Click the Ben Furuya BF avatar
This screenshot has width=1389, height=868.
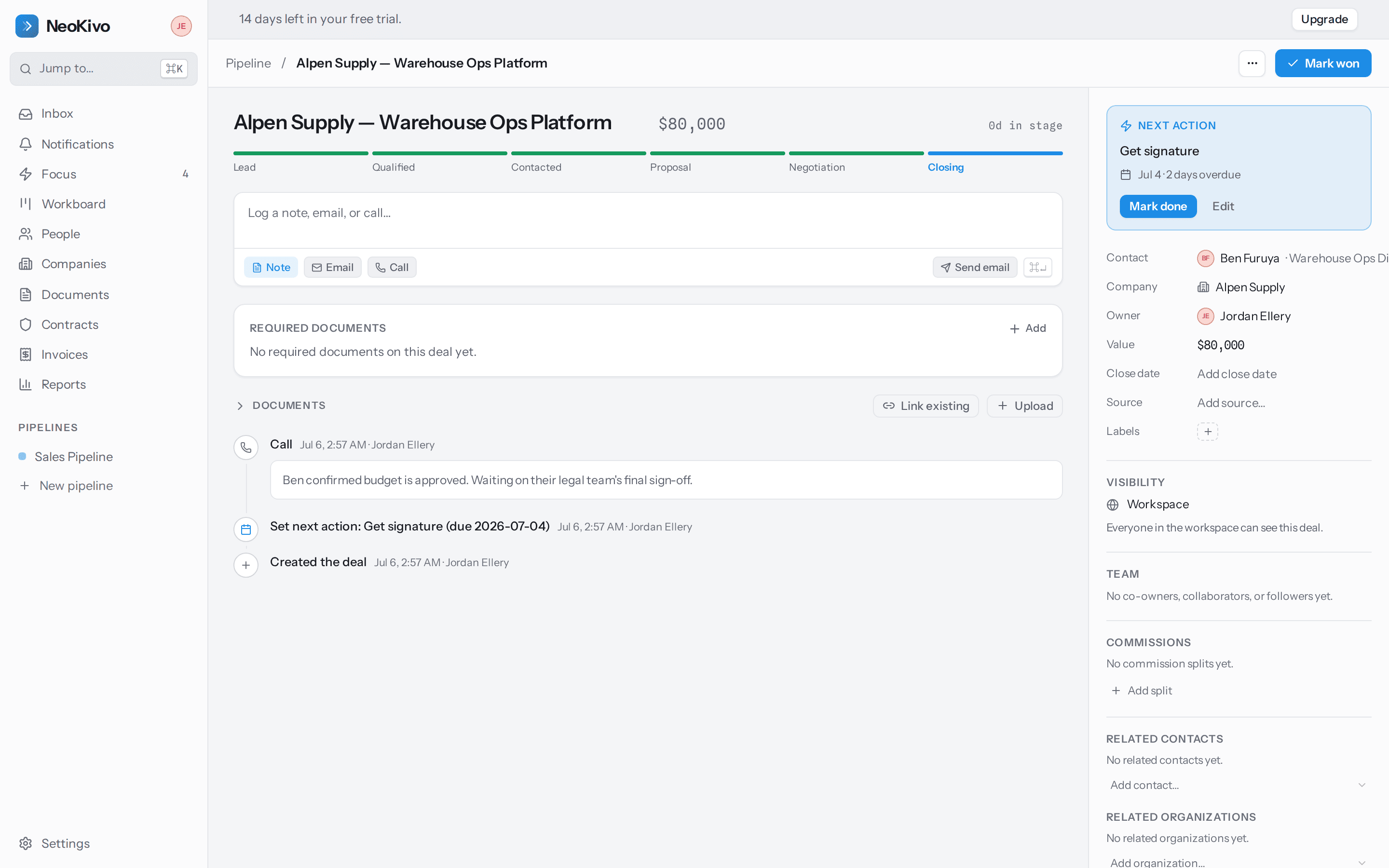point(1205,258)
